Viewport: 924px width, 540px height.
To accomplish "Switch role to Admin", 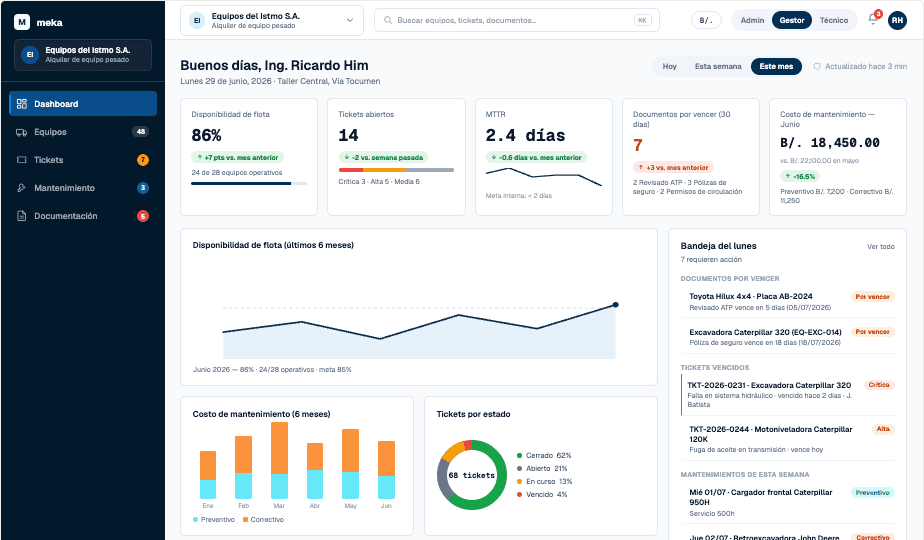I will pyautogui.click(x=752, y=20).
